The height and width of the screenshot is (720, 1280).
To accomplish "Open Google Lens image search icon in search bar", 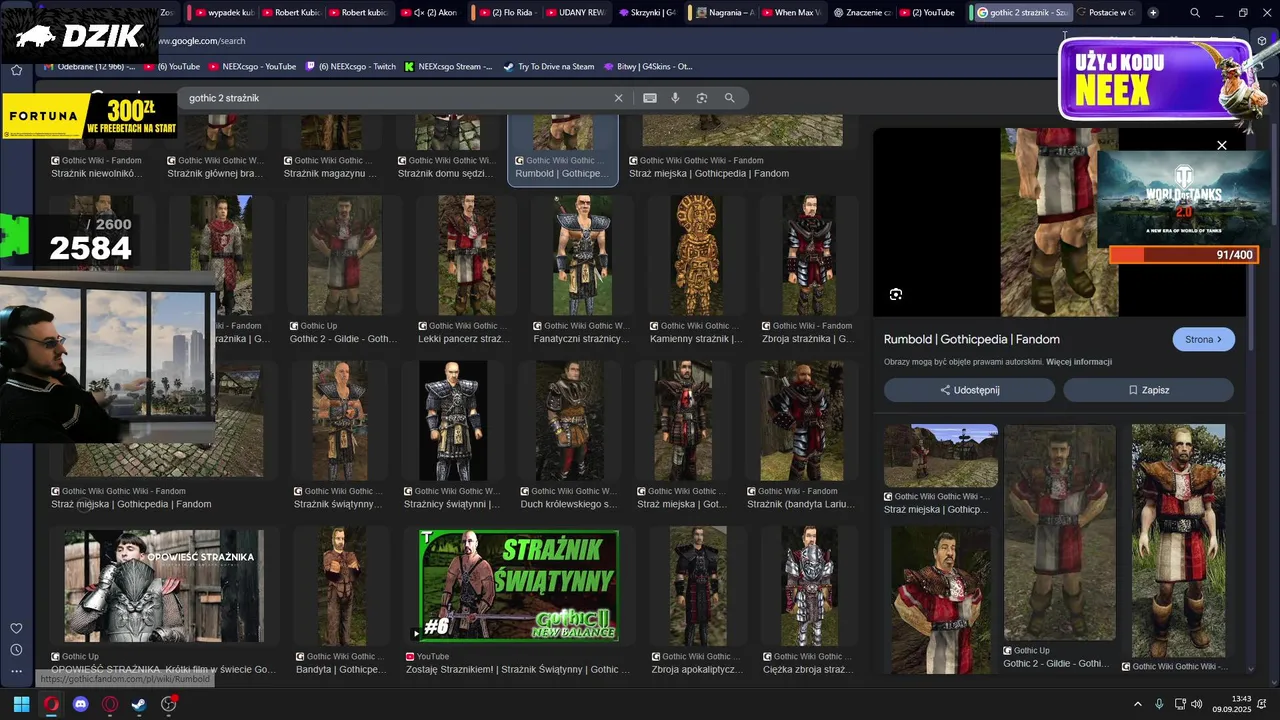I will [x=702, y=98].
